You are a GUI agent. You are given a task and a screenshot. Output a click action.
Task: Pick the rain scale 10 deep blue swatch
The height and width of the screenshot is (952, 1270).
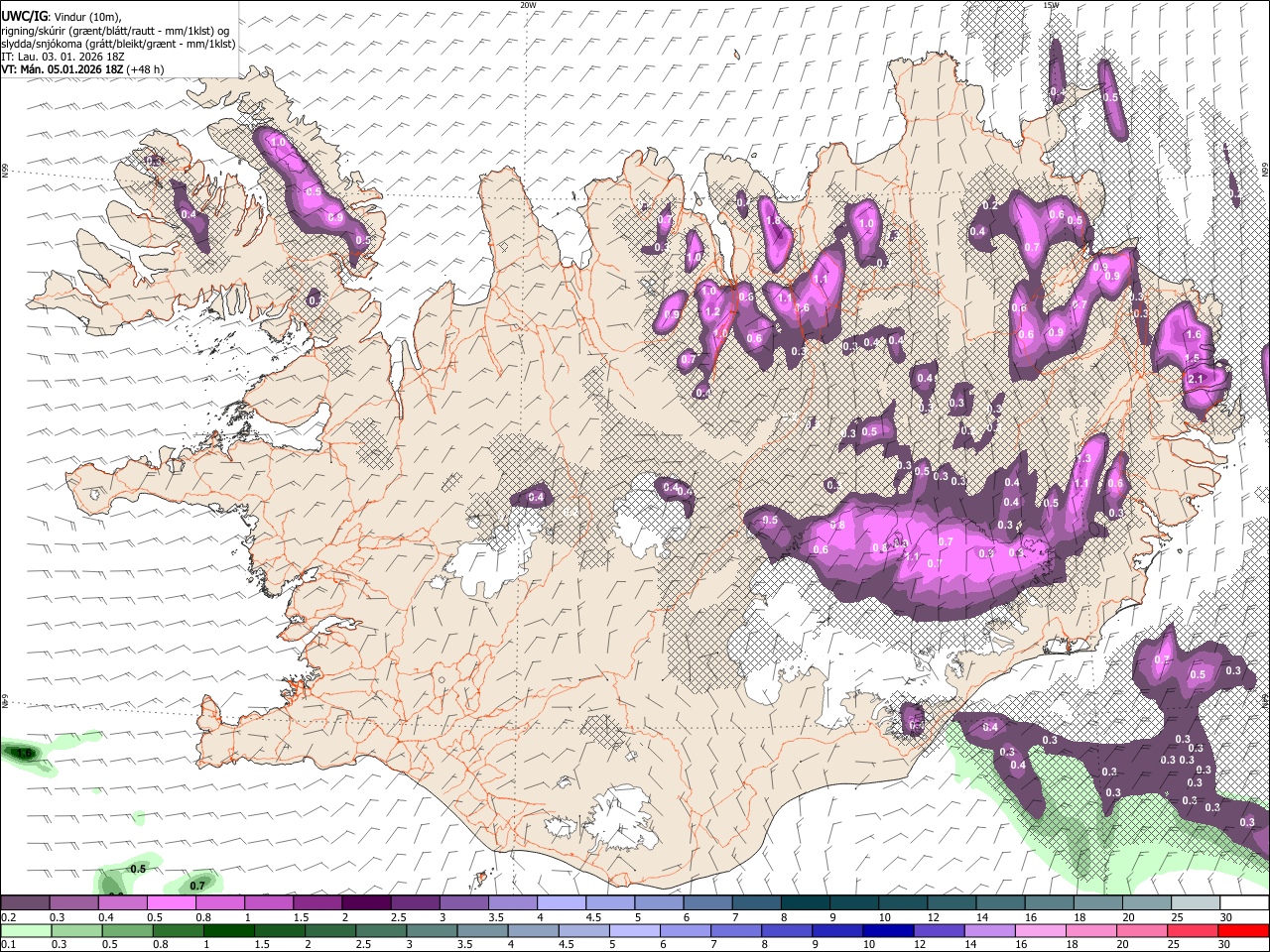[888, 930]
